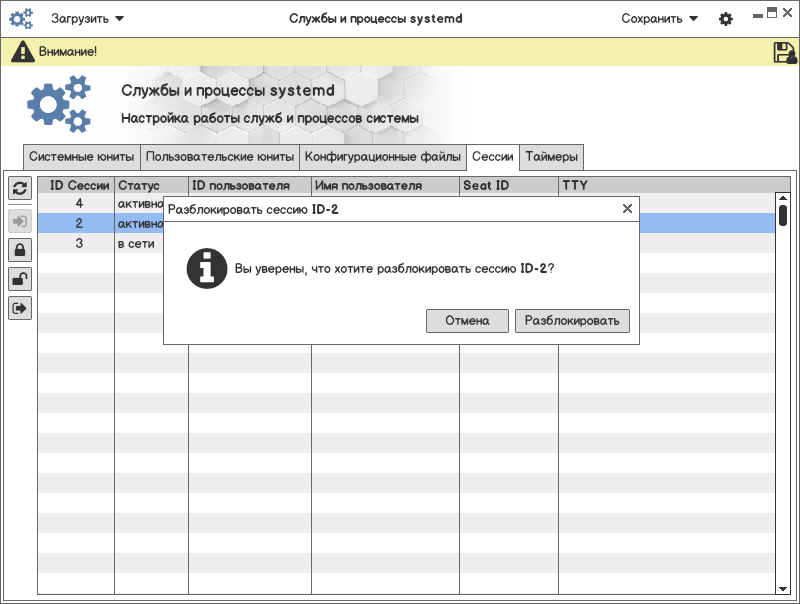Confirm with the Разблокировать button
Screen dimensions: 800x604
573,321
